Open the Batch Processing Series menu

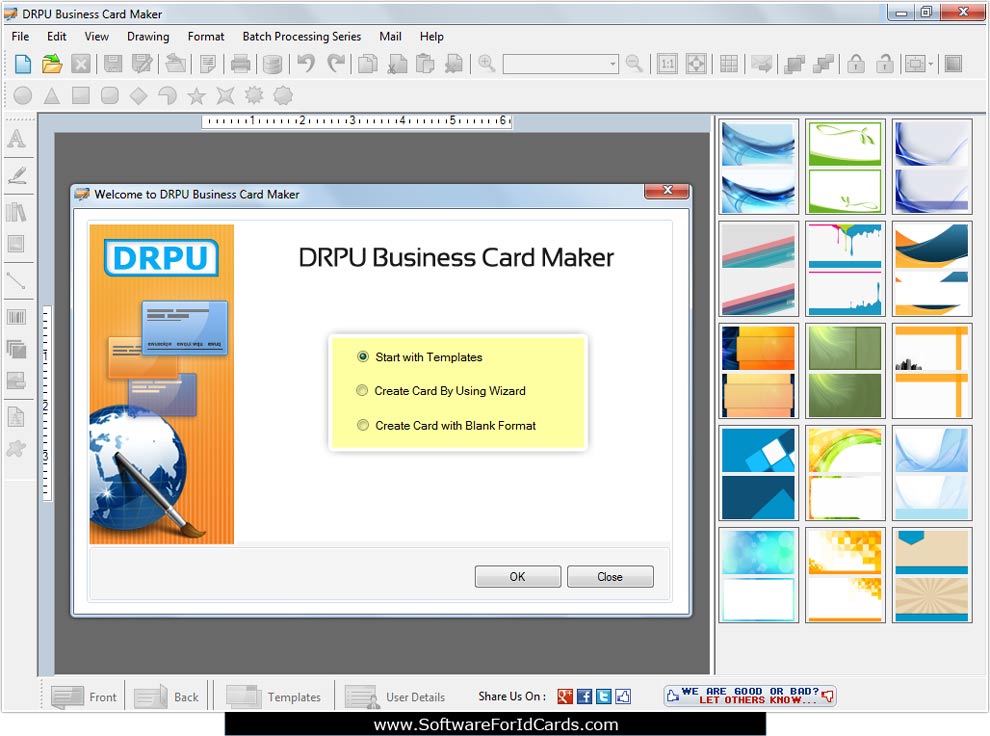[302, 37]
